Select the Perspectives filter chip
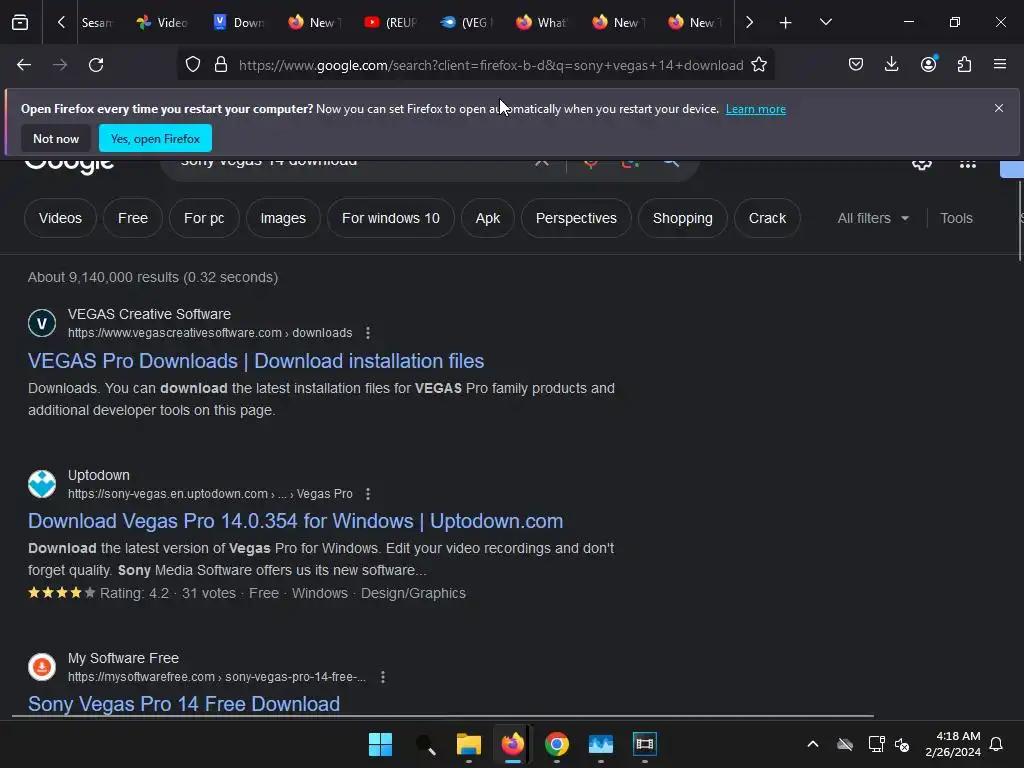The height and width of the screenshot is (768, 1024). (576, 218)
